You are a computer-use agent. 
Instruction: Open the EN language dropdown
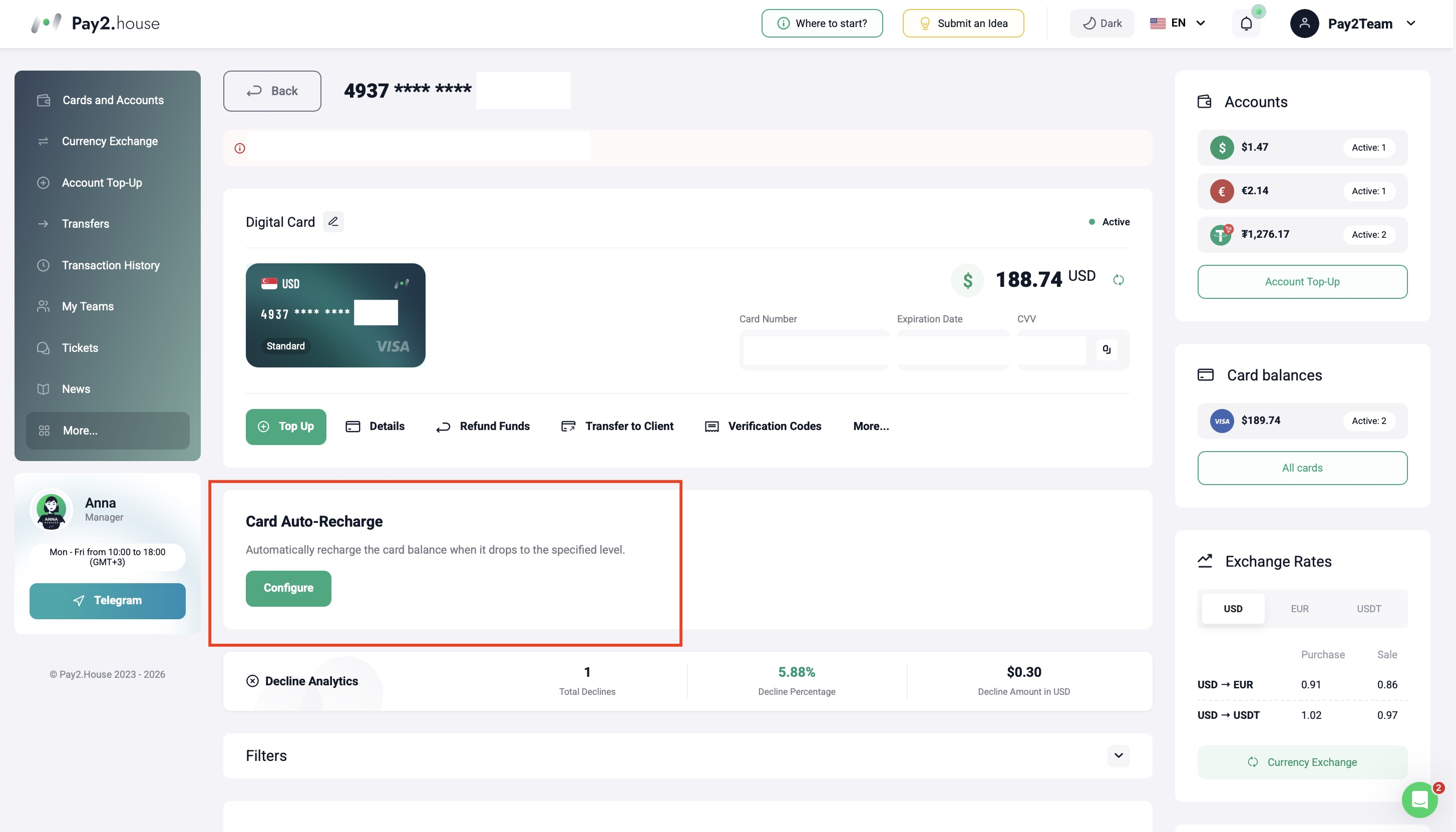click(1178, 24)
